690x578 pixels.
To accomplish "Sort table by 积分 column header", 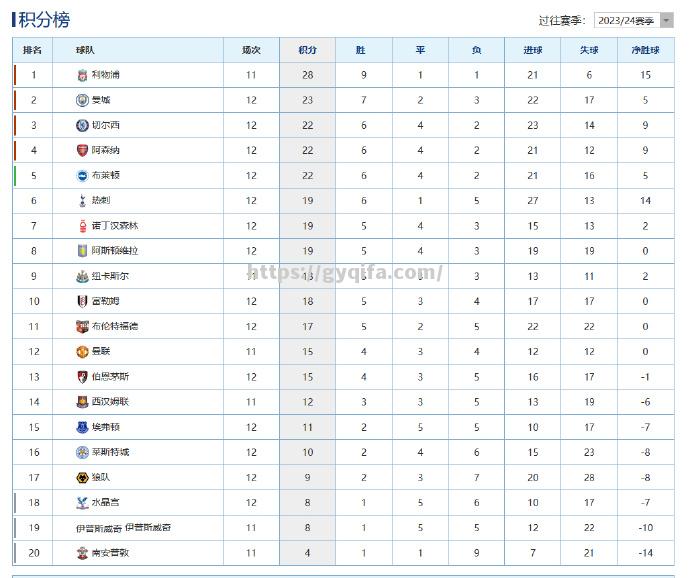I will pos(308,50).
